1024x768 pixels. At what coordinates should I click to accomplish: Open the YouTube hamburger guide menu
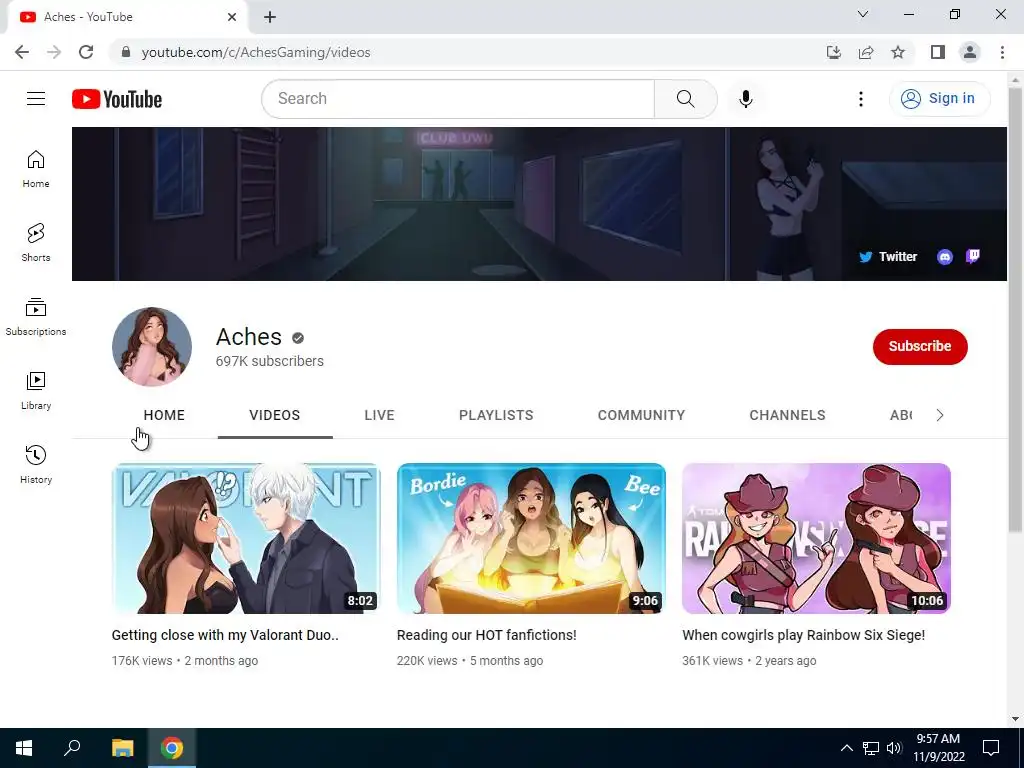coord(36,99)
